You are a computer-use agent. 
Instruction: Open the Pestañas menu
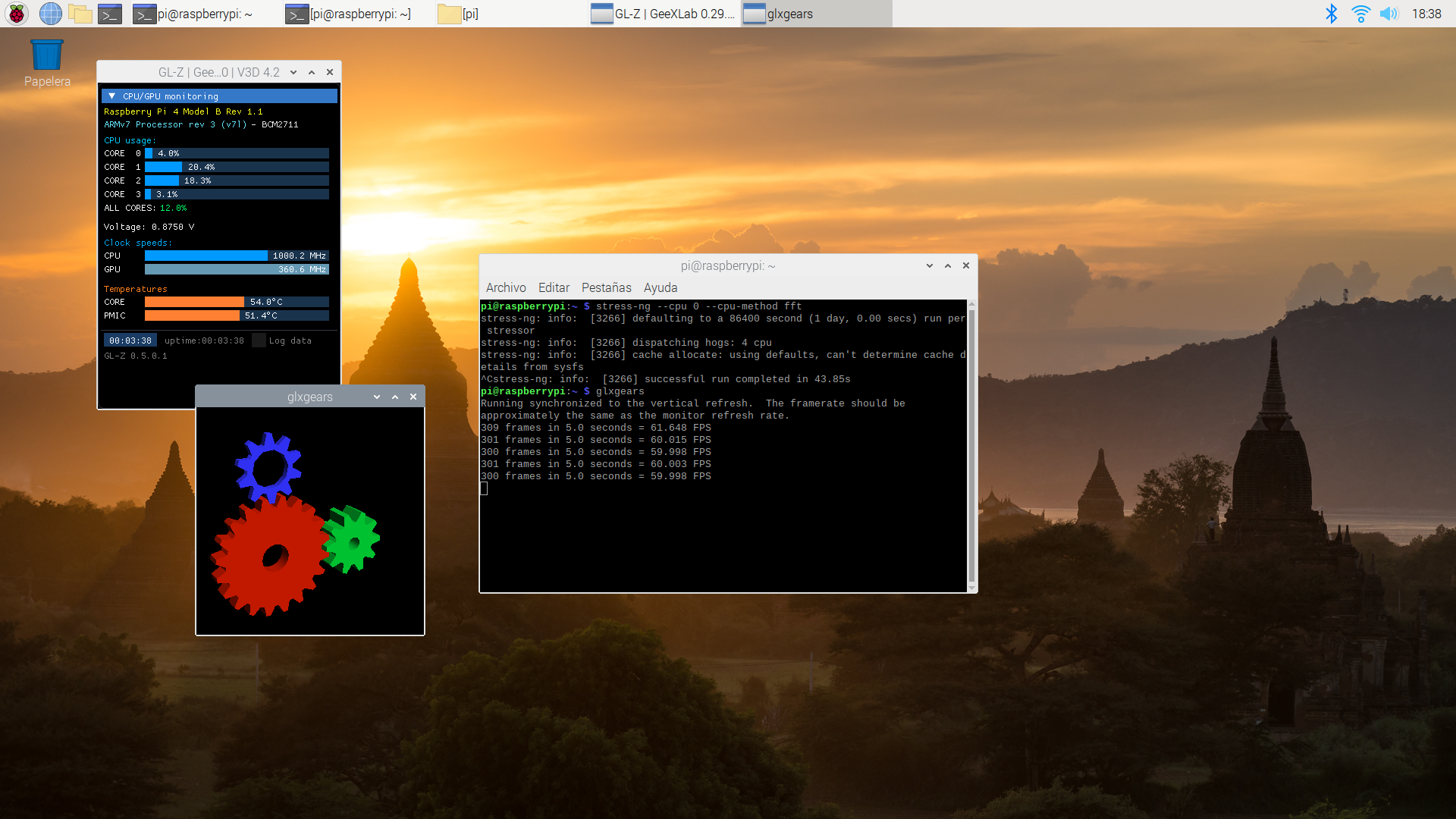[x=606, y=288]
